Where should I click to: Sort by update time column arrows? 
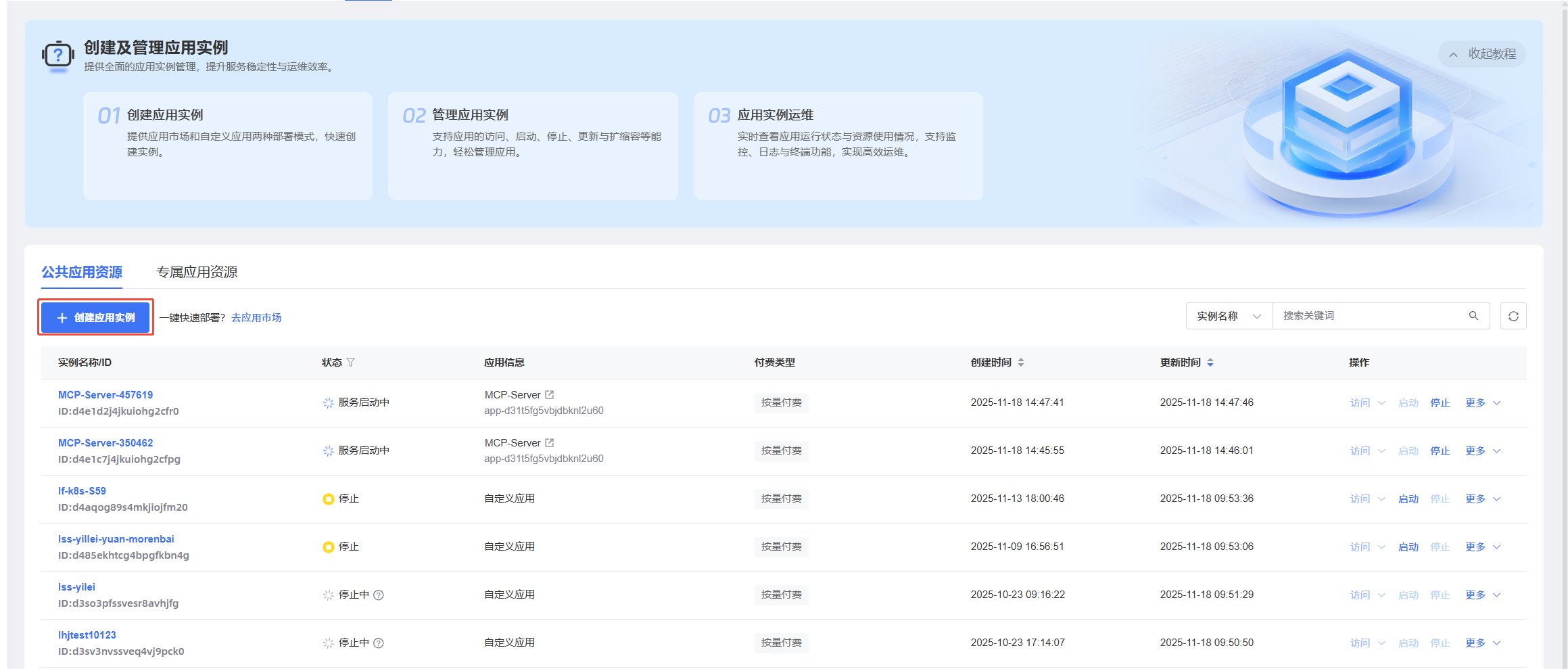1210,363
